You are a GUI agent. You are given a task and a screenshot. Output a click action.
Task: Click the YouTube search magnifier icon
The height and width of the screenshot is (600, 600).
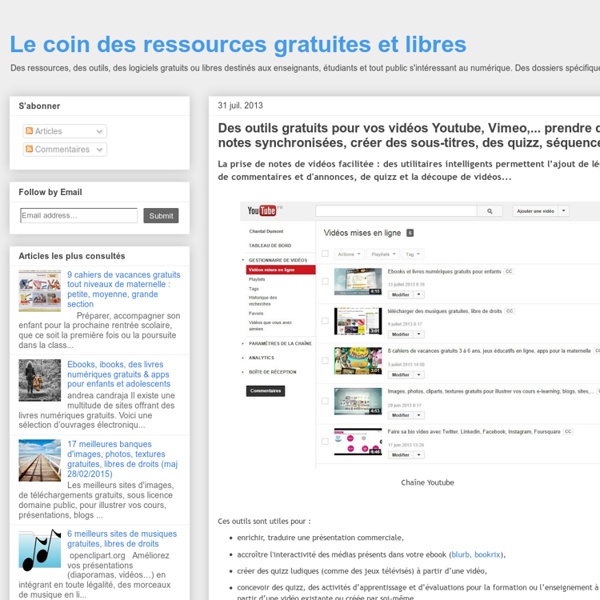[489, 211]
